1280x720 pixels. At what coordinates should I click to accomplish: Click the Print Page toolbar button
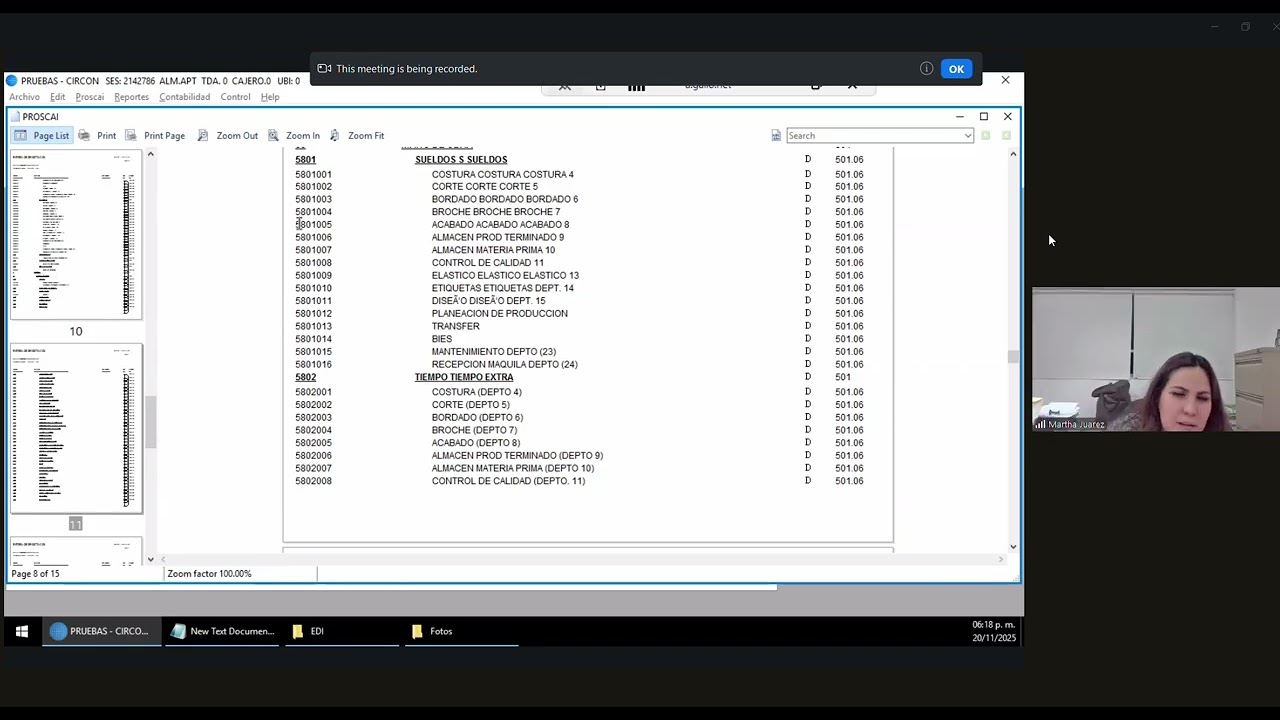click(x=155, y=136)
